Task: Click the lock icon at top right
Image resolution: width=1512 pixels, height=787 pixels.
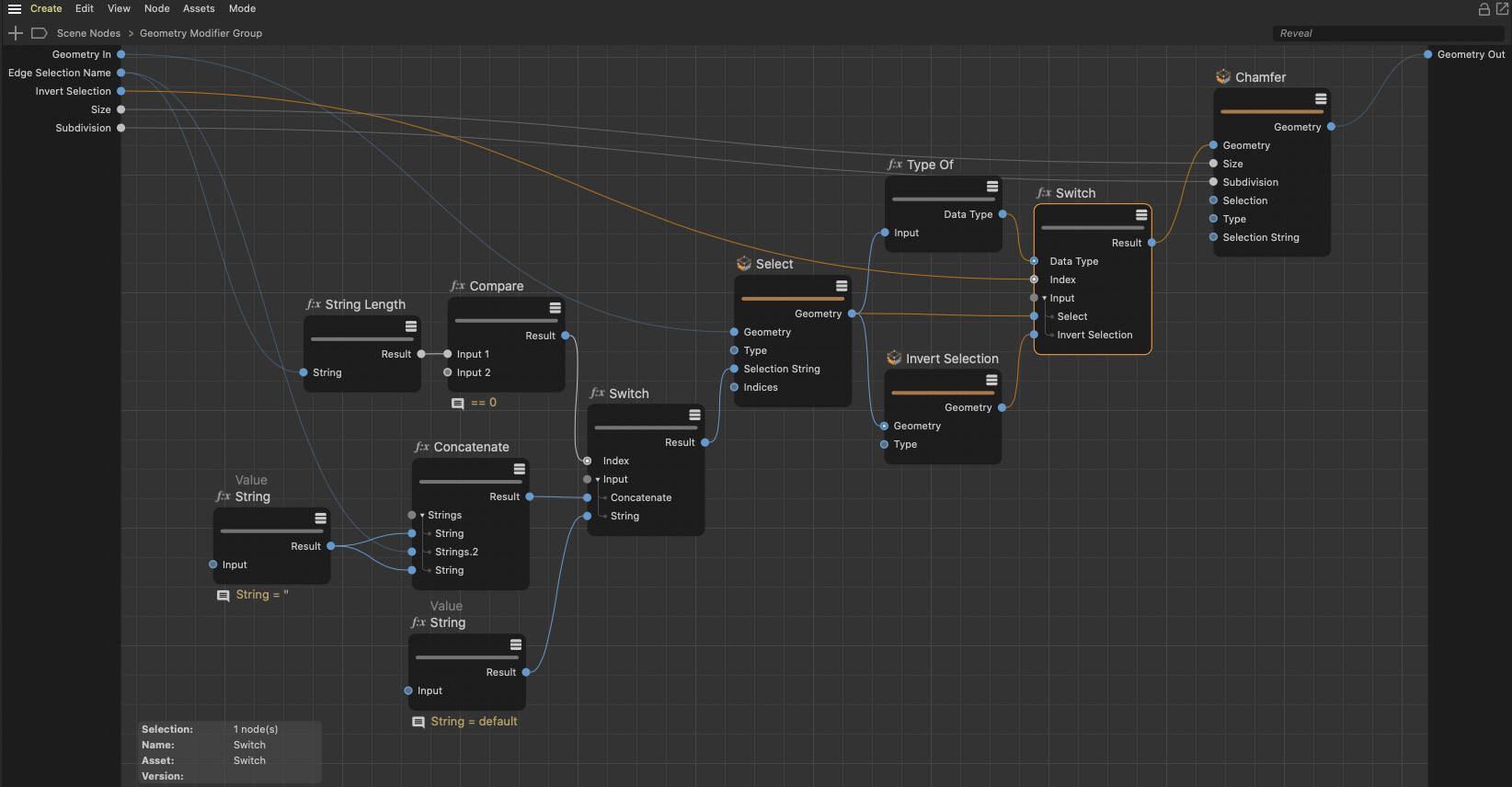Action: (1483, 9)
